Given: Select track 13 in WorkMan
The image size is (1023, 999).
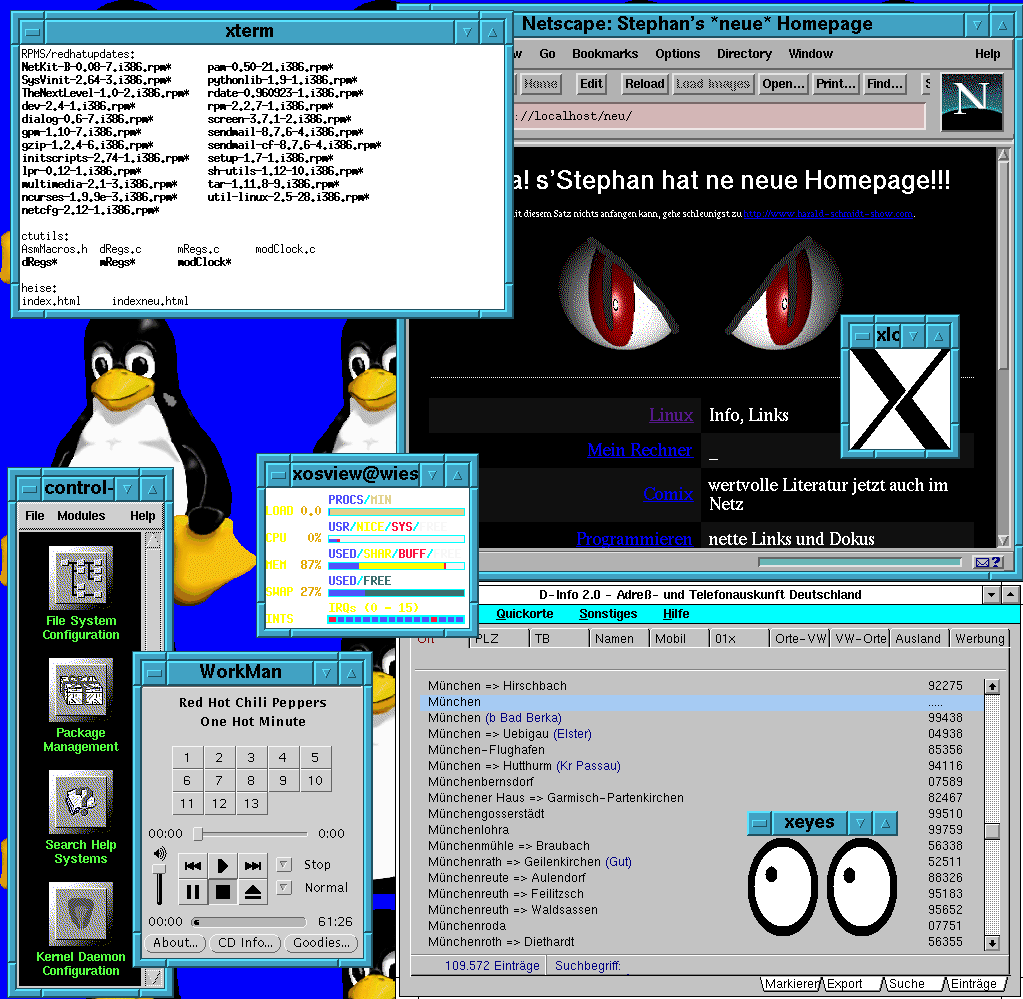Looking at the screenshot, I should [x=251, y=803].
